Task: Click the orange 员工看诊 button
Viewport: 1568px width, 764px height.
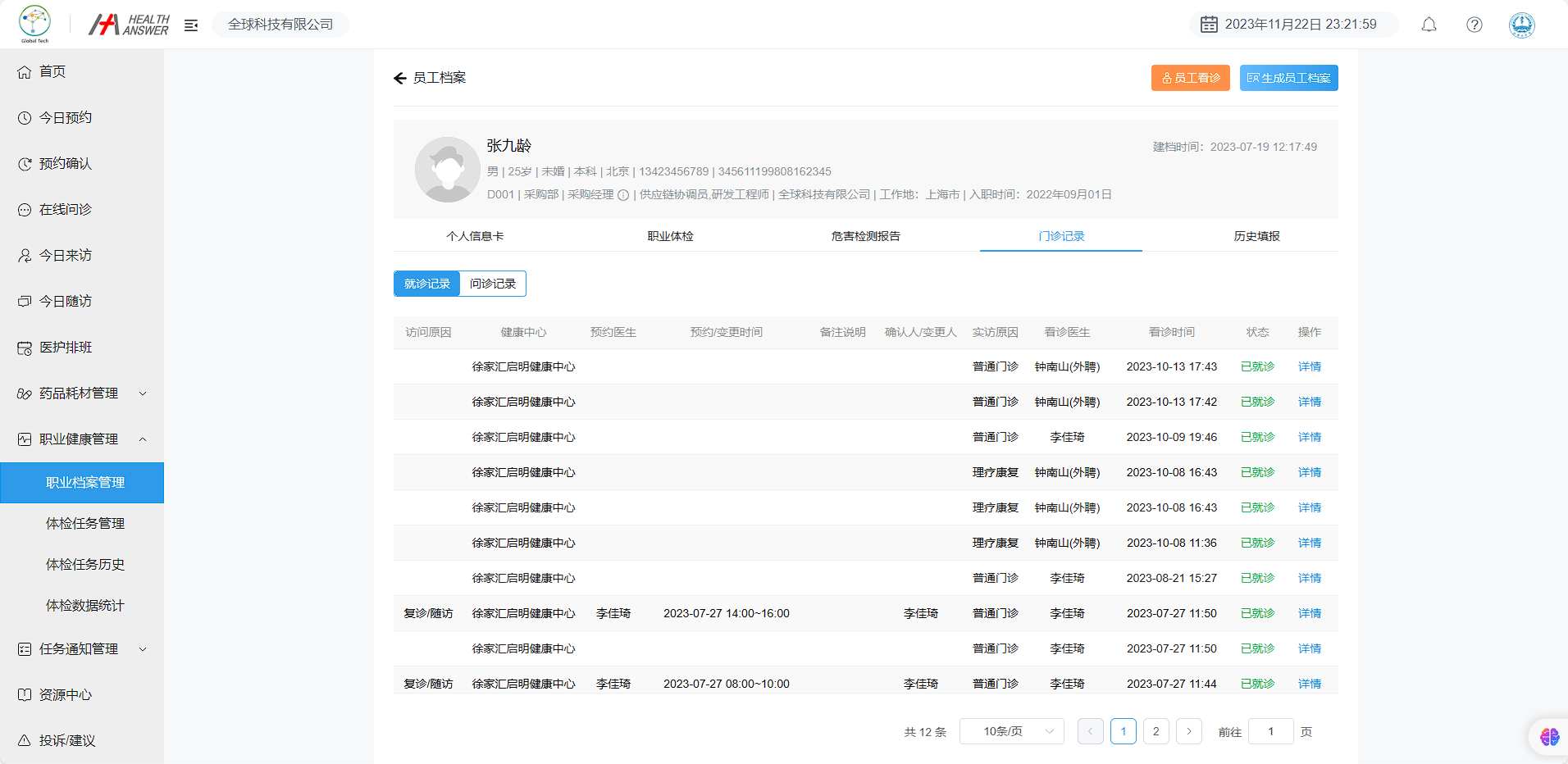Action: pos(1190,78)
